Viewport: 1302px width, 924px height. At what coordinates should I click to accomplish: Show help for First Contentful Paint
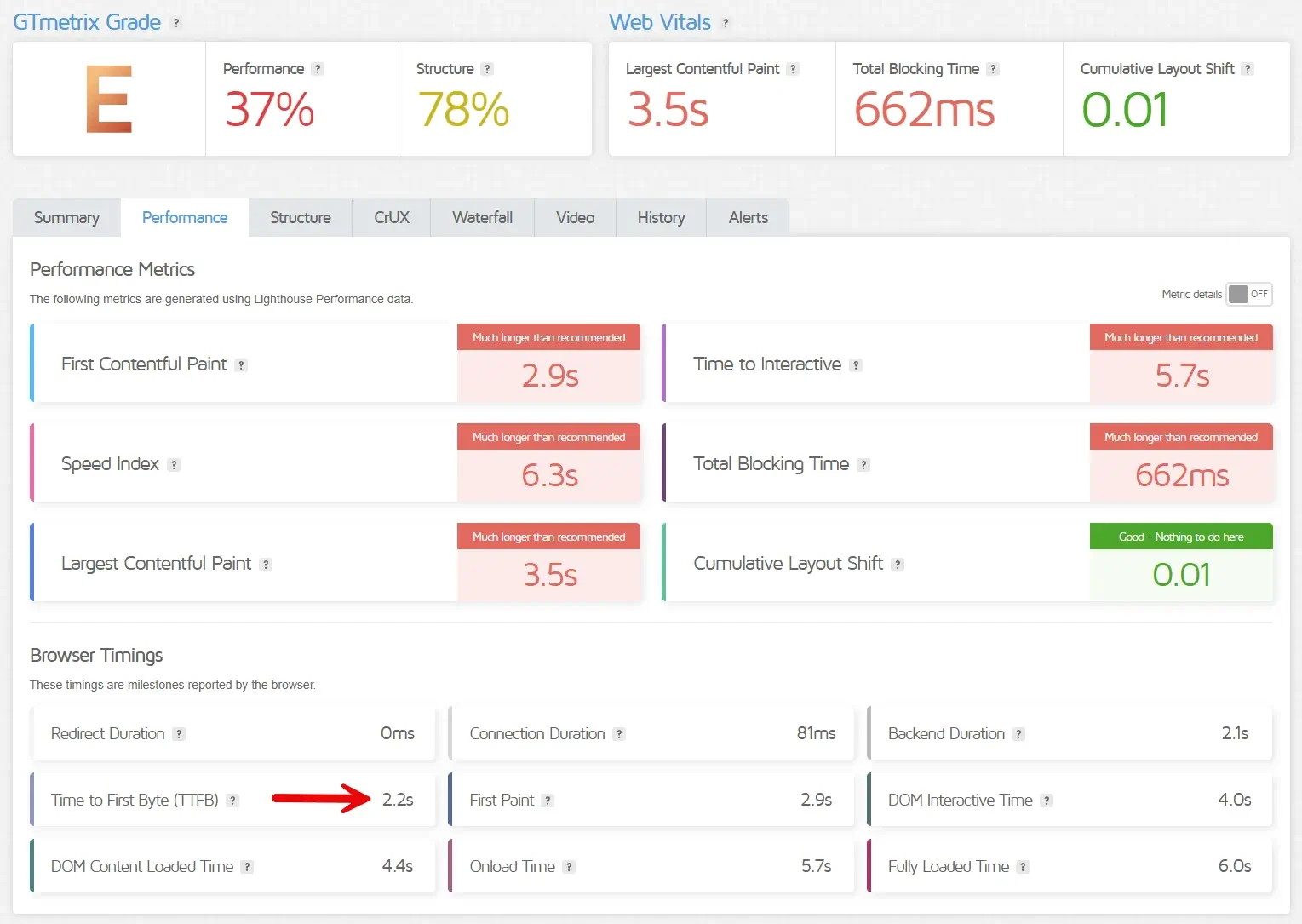(x=241, y=365)
